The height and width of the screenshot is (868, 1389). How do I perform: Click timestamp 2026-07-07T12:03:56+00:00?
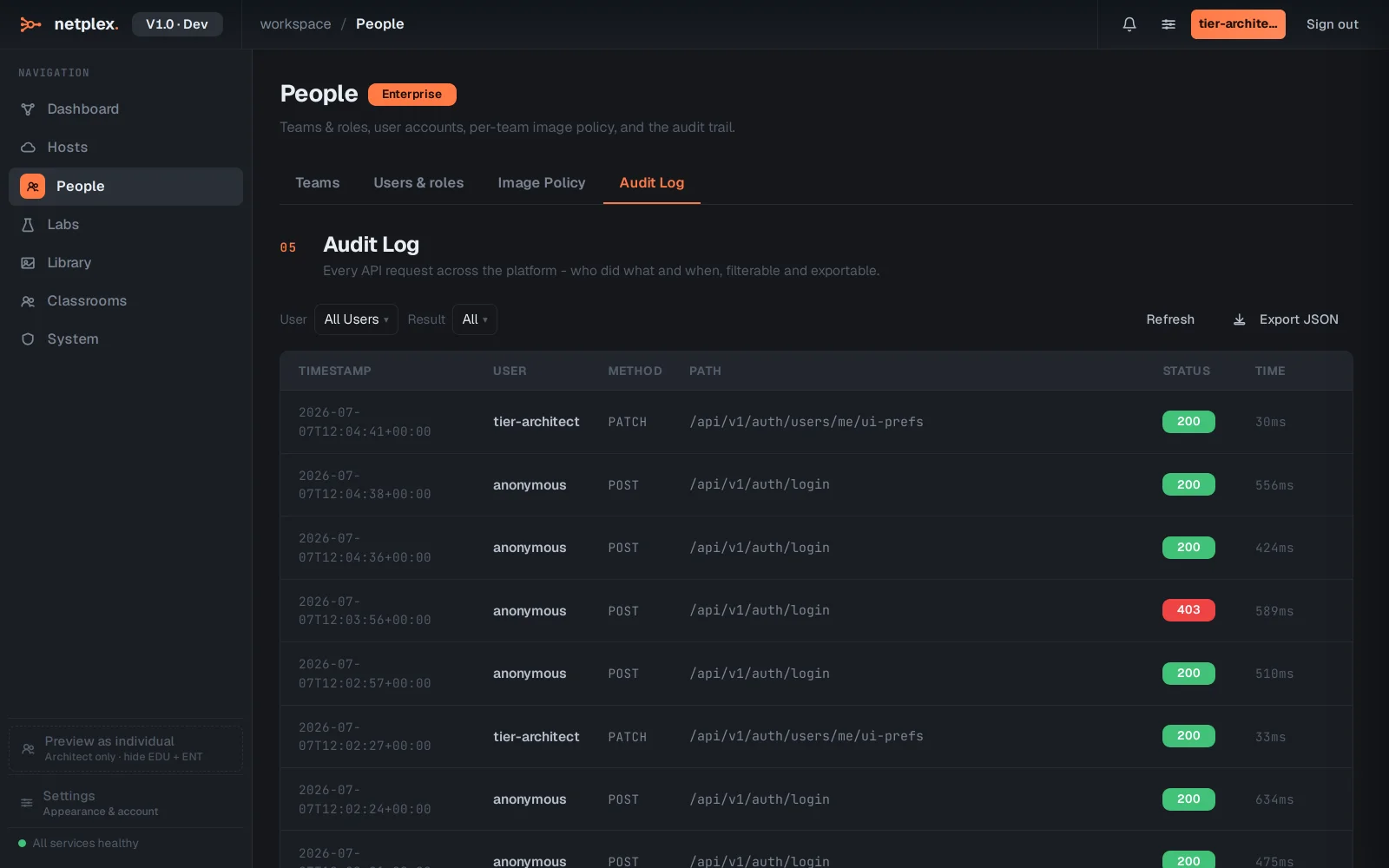point(365,611)
